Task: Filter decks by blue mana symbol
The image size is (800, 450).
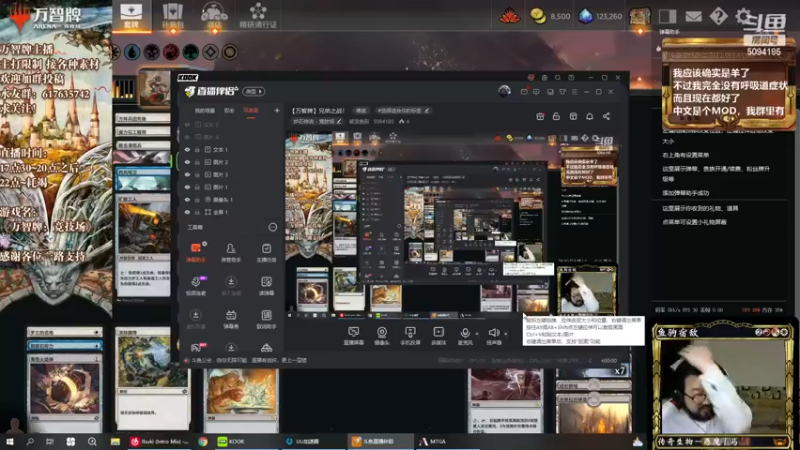Action: pos(132,52)
